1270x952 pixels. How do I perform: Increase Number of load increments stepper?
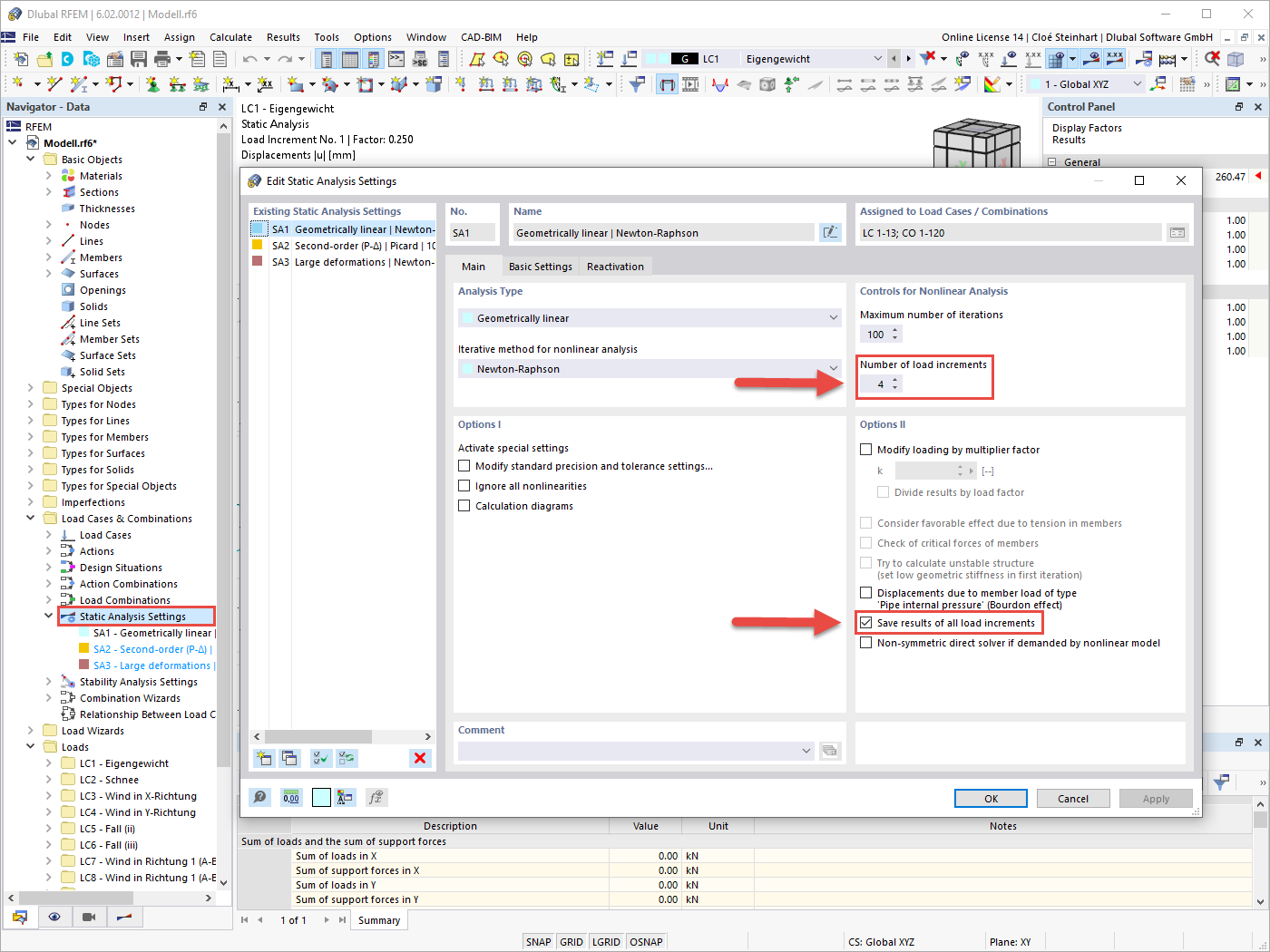coord(894,380)
